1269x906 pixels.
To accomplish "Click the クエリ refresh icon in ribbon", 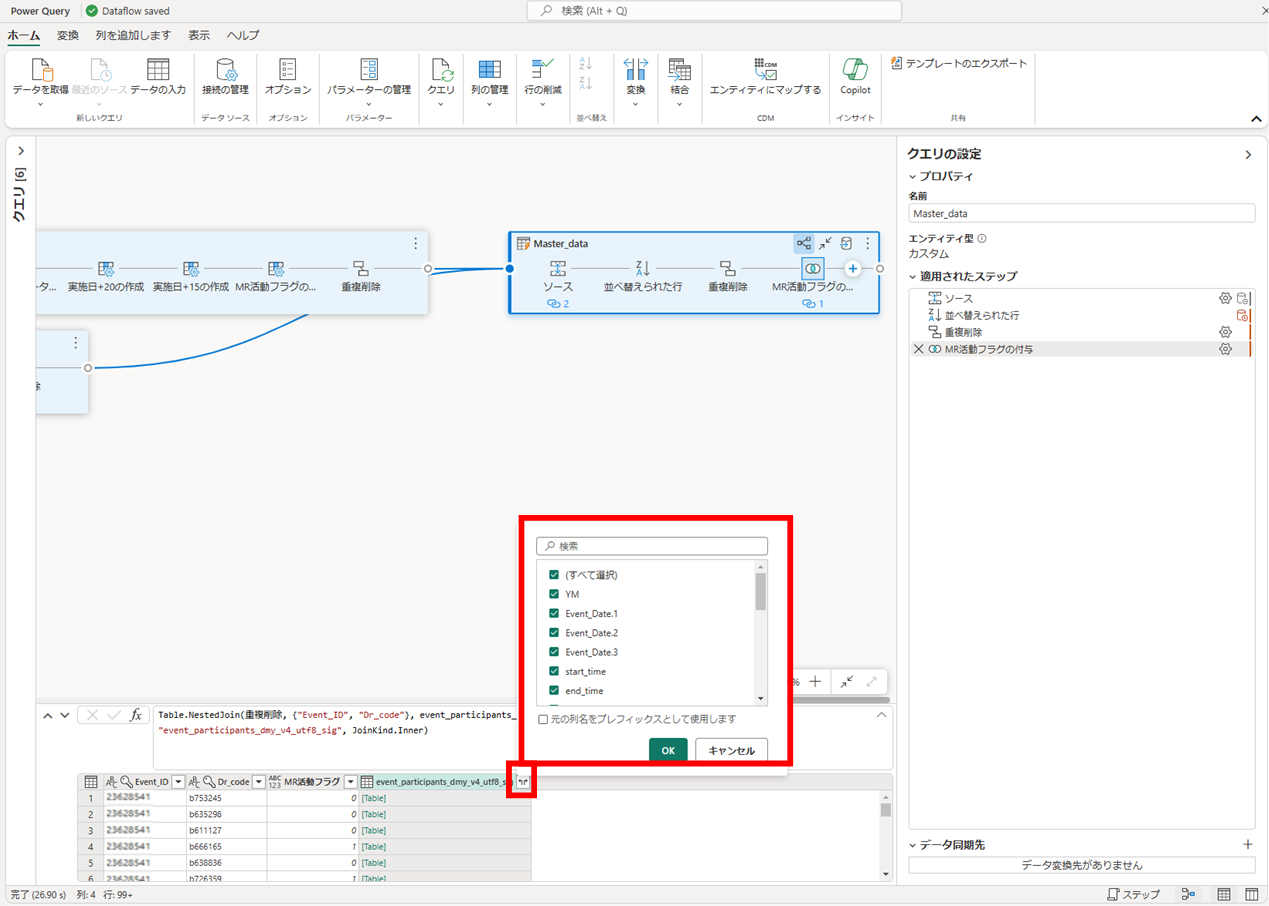I will click(441, 70).
